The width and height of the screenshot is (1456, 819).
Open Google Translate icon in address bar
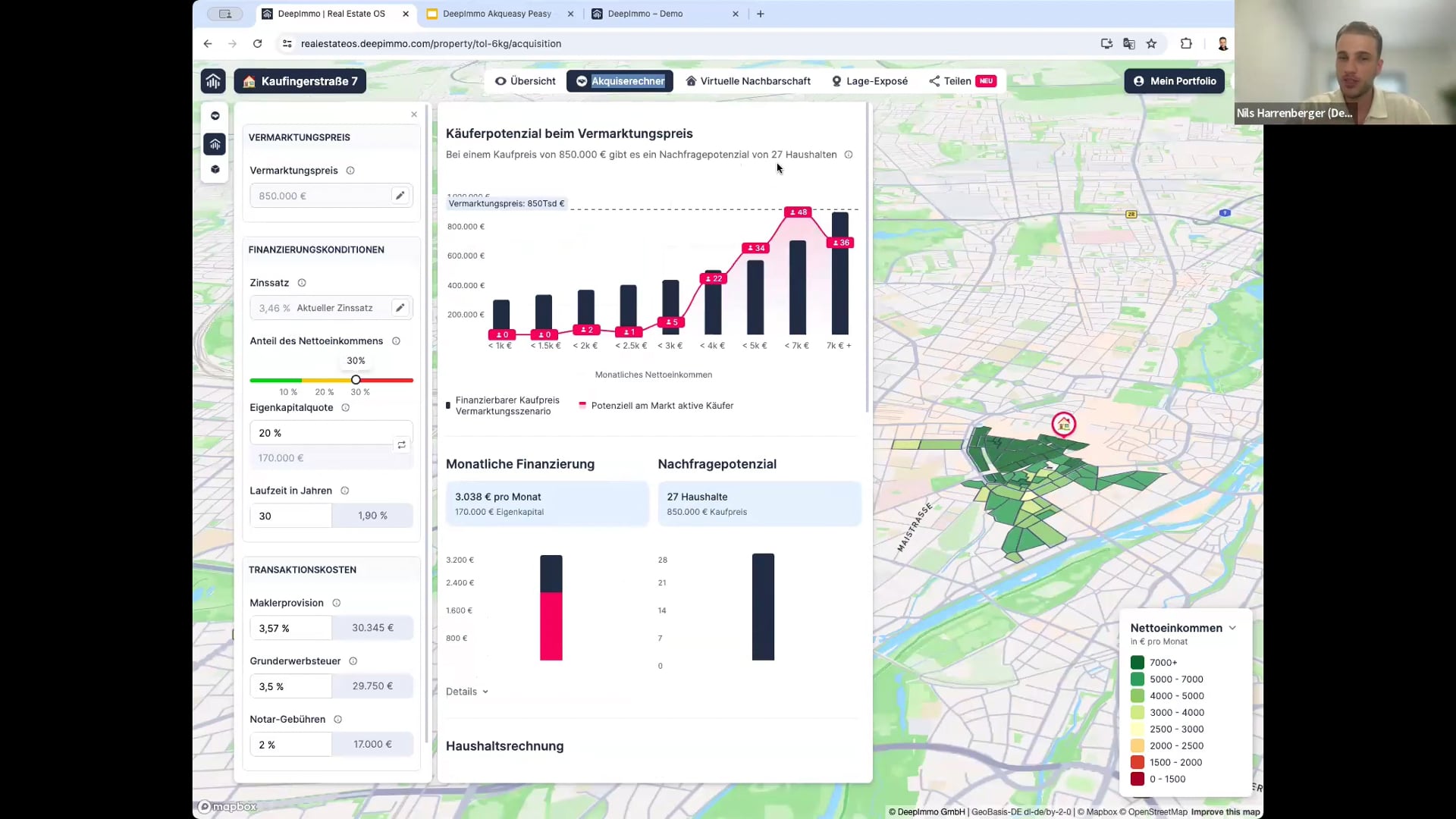pos(1129,44)
